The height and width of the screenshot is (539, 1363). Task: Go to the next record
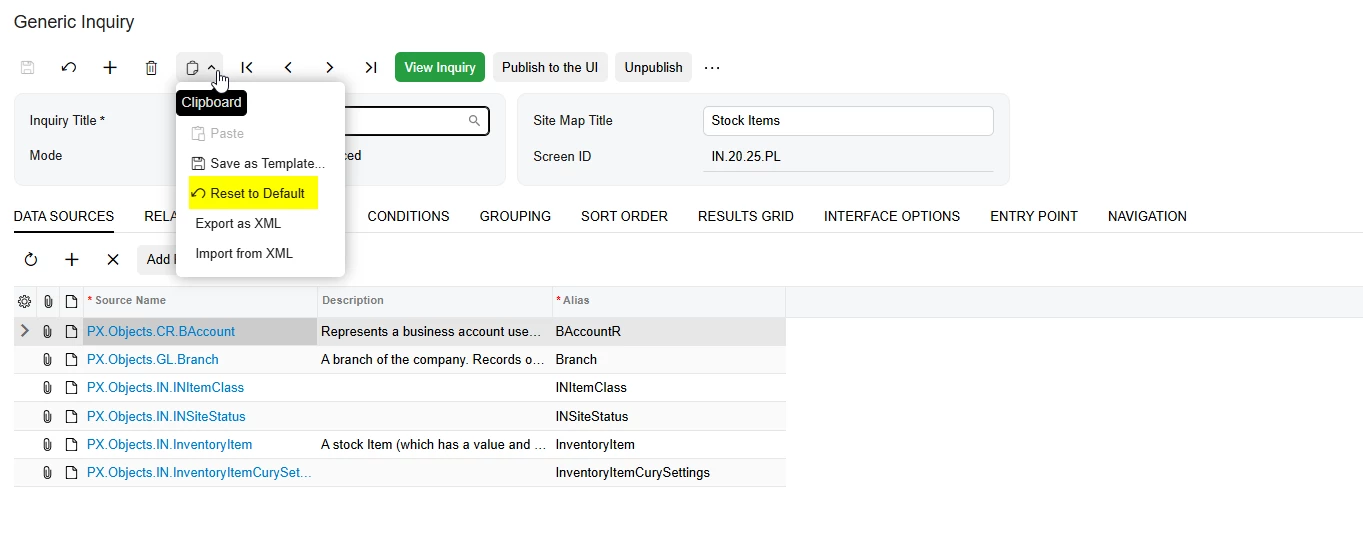(329, 67)
